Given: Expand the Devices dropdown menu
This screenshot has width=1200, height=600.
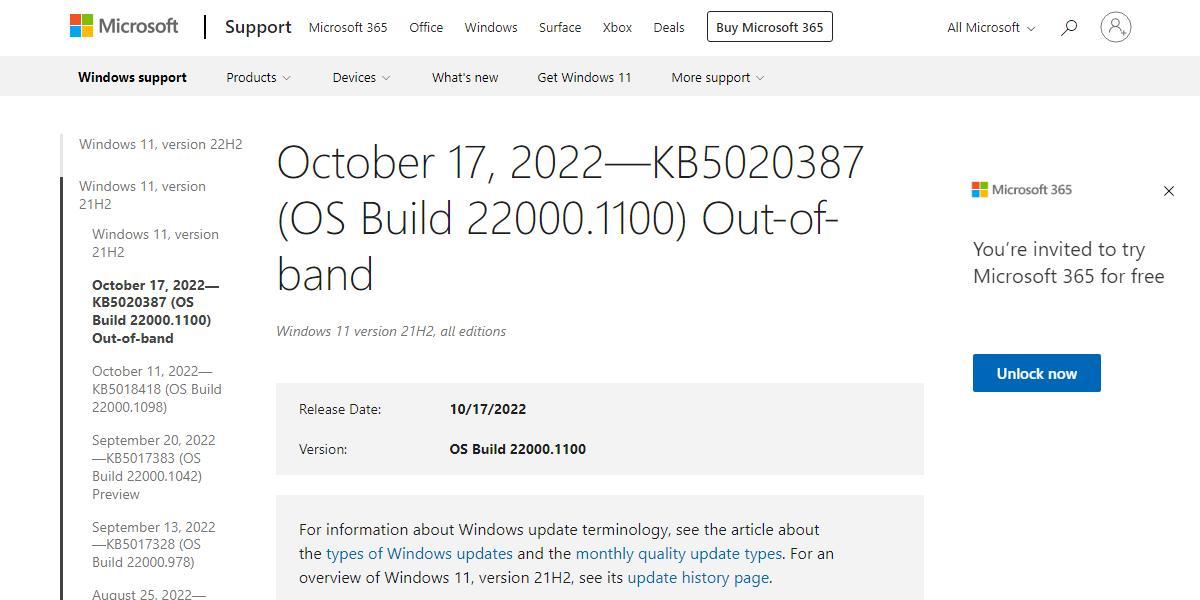Looking at the screenshot, I should pyautogui.click(x=361, y=77).
